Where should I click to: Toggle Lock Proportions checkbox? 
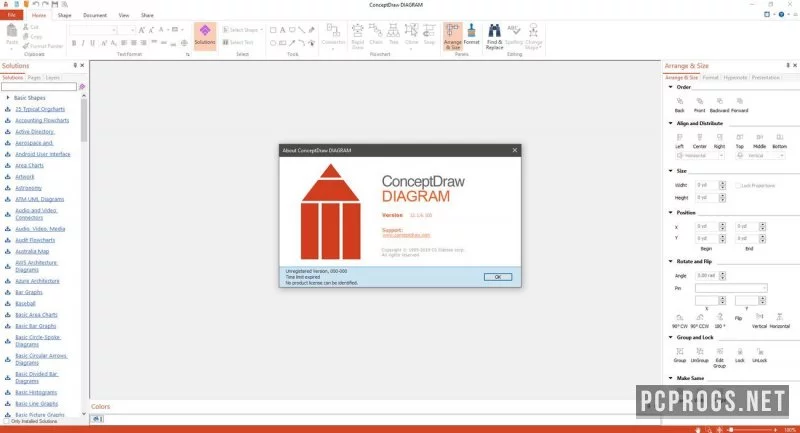point(738,186)
